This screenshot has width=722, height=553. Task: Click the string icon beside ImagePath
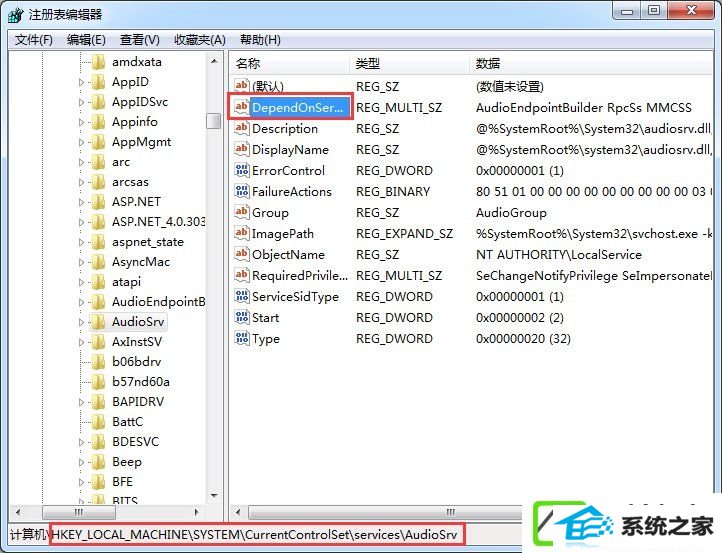click(242, 233)
